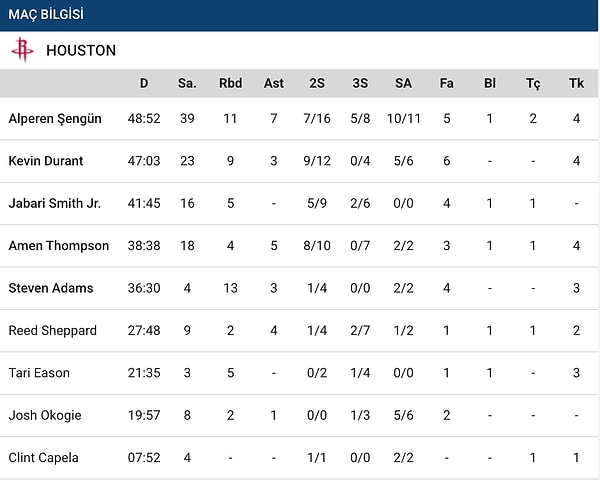The height and width of the screenshot is (480, 600).
Task: Click Josh Okogie's name
Action: point(45,415)
